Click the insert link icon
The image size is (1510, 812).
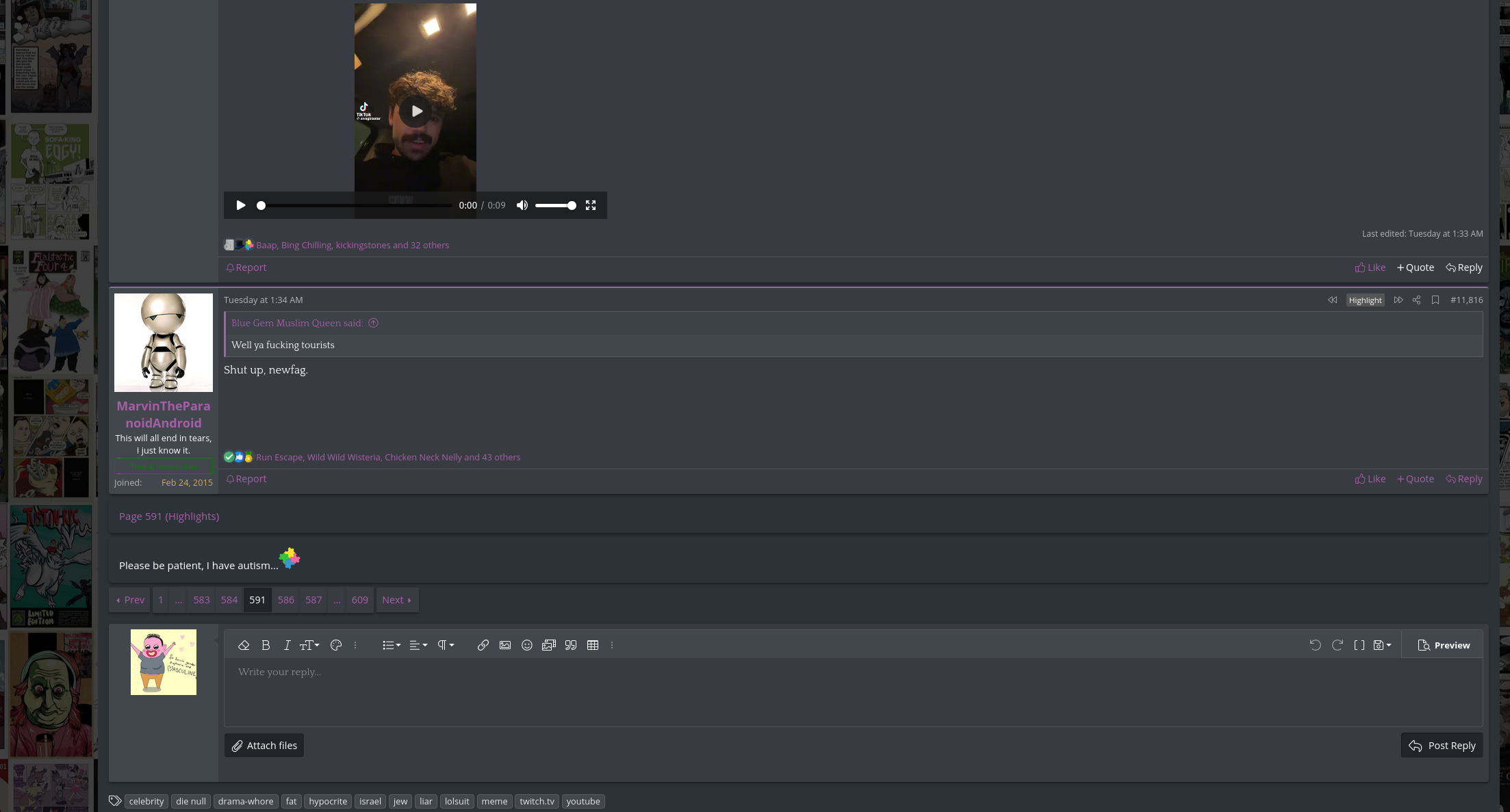pyautogui.click(x=483, y=645)
